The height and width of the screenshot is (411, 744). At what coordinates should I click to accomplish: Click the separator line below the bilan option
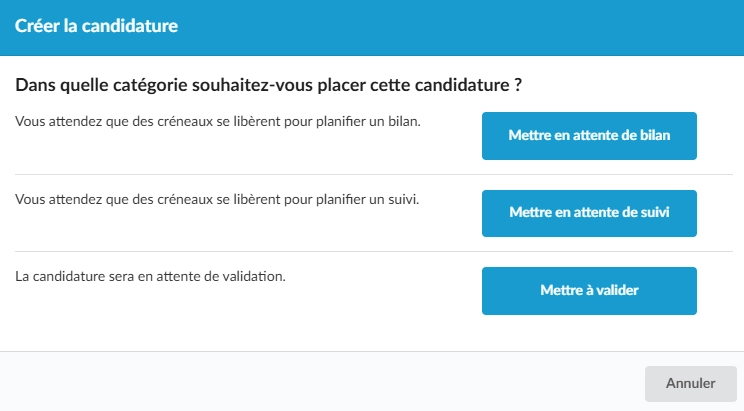pos(374,174)
